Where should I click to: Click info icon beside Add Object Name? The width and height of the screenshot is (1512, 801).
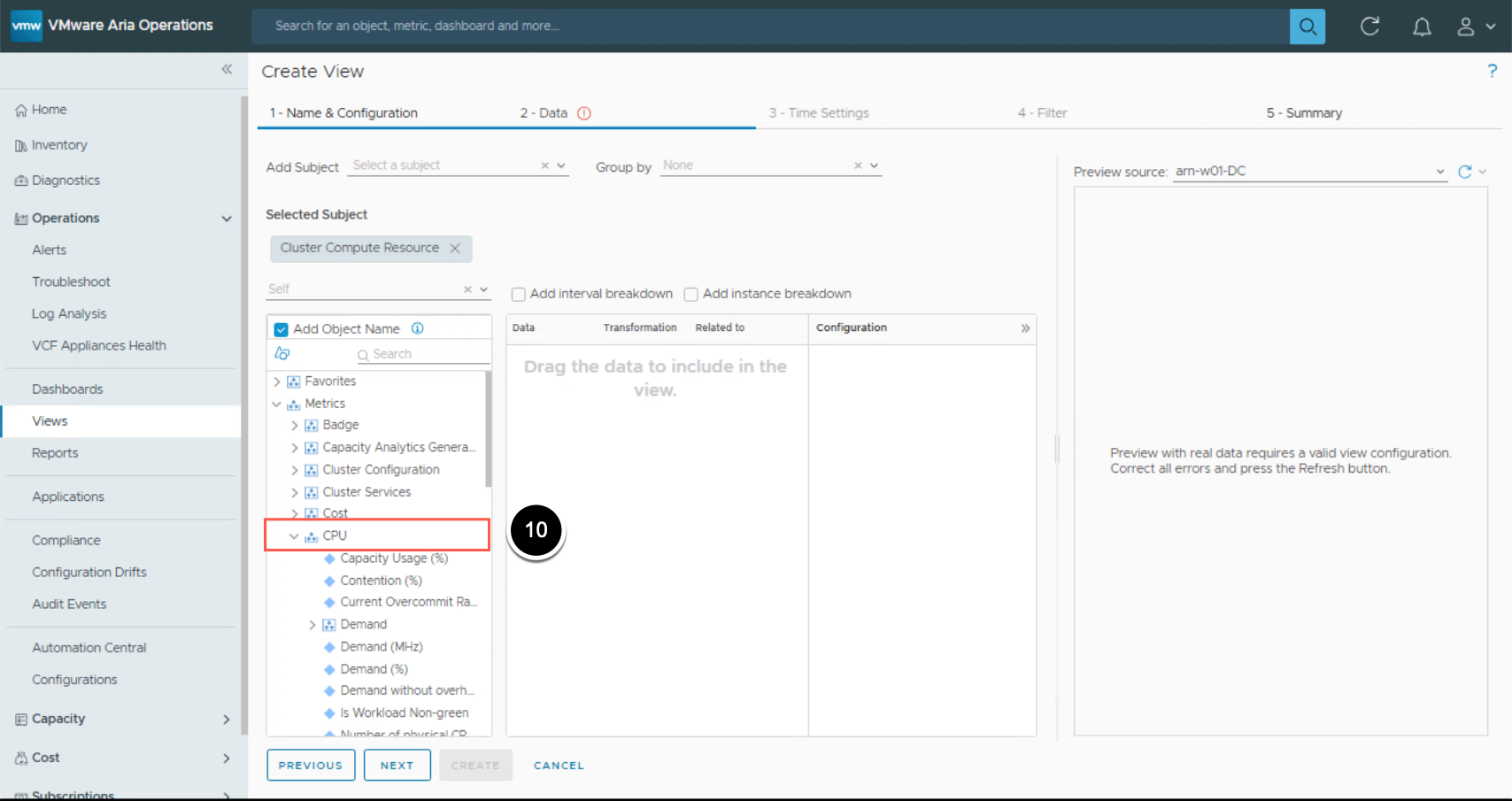417,328
